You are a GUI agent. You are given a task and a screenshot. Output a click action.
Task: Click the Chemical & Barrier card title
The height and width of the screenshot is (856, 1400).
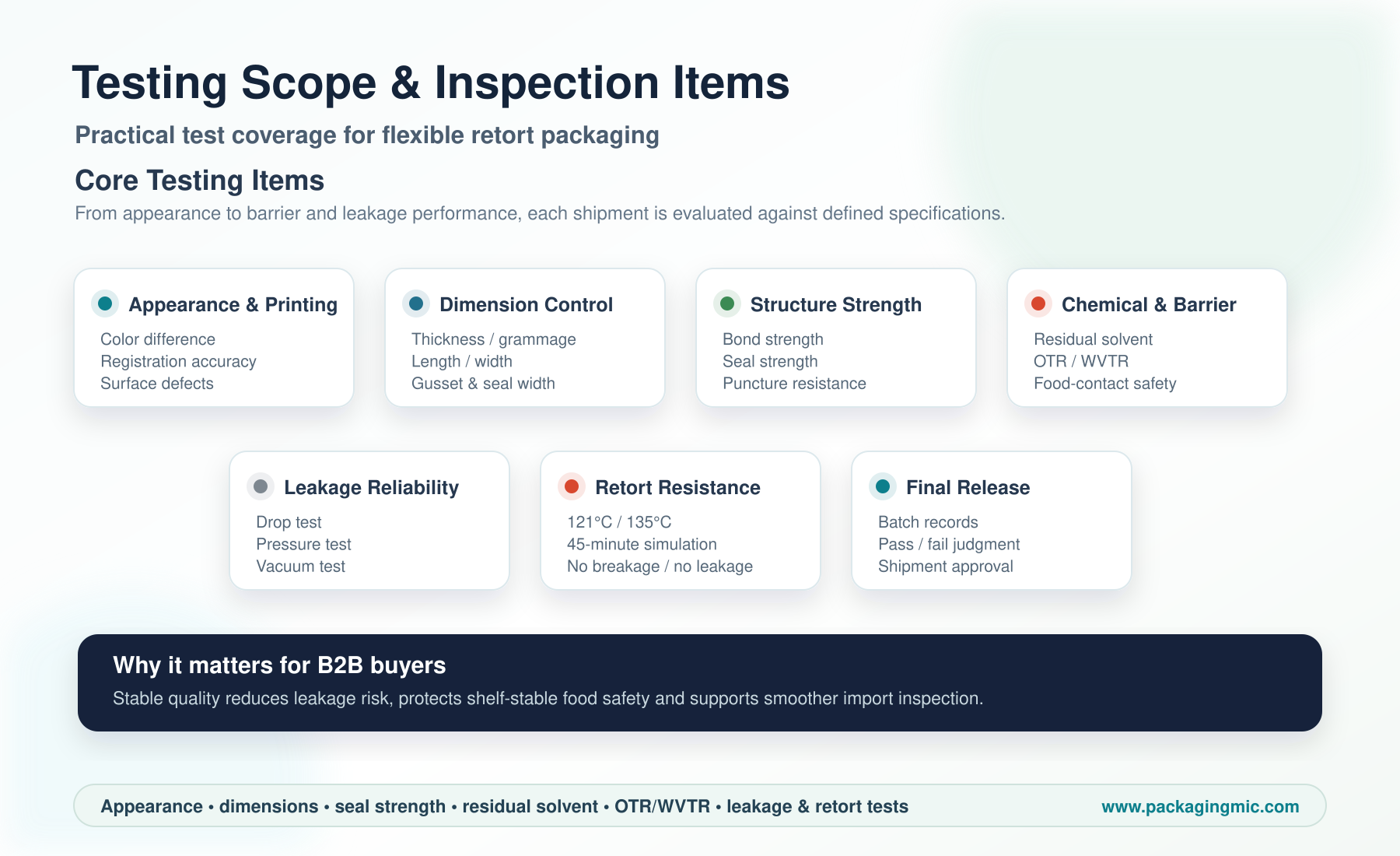coord(1149,304)
